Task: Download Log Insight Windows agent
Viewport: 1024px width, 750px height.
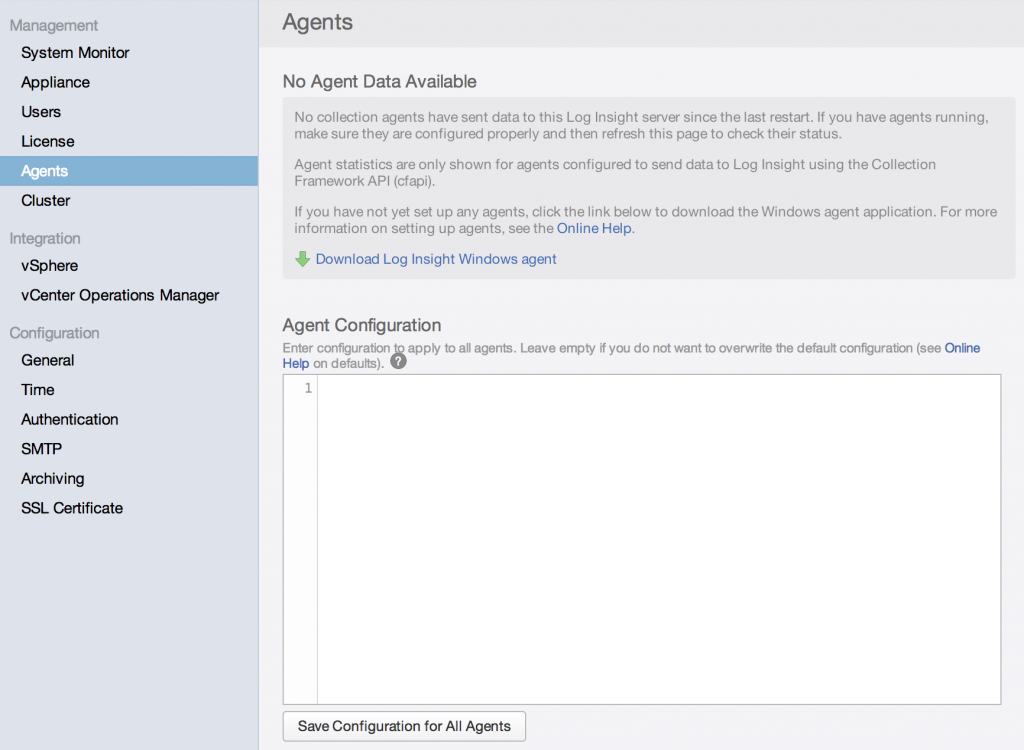Action: pos(435,258)
